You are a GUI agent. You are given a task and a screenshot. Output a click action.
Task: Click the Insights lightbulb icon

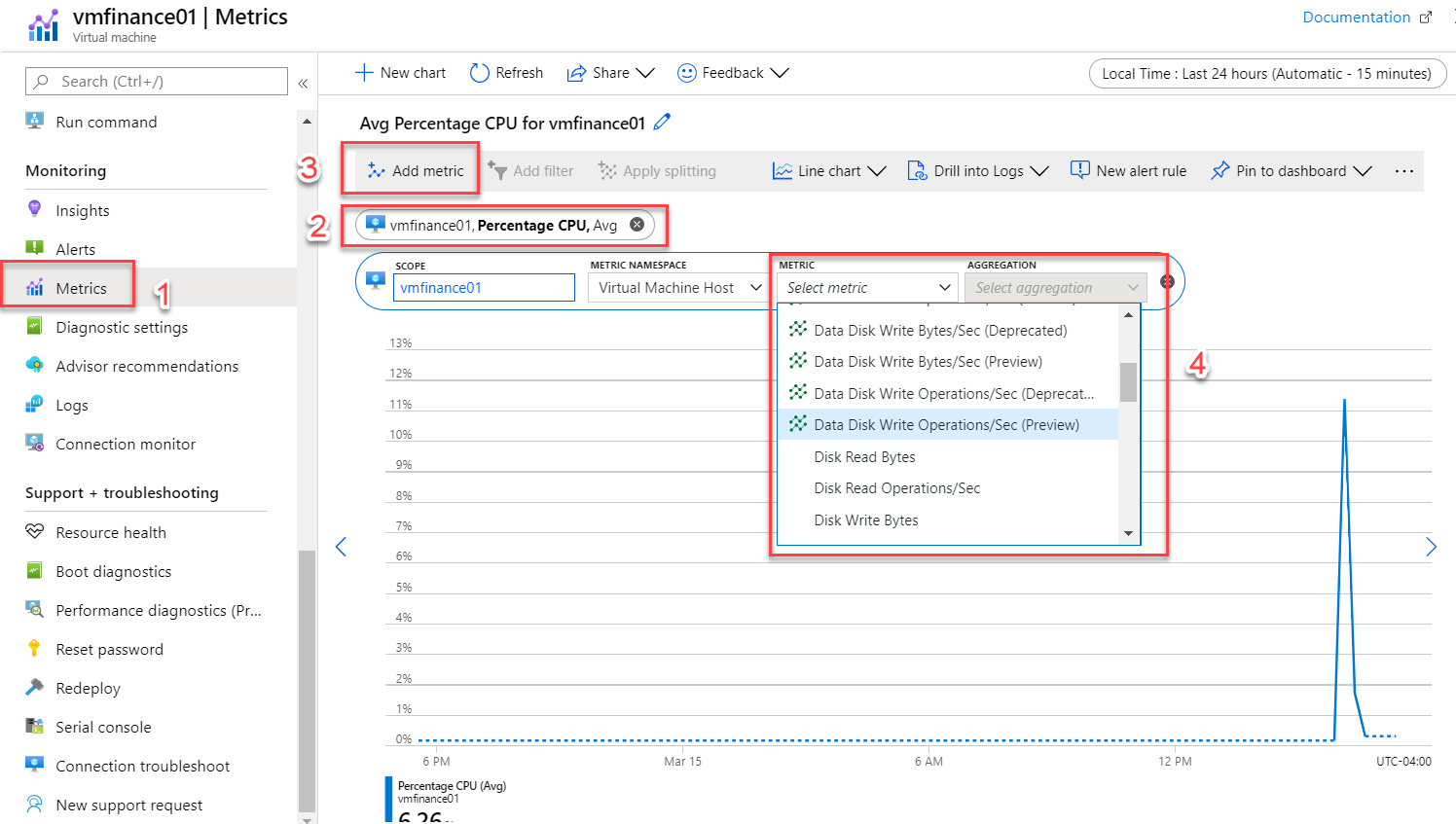click(35, 208)
